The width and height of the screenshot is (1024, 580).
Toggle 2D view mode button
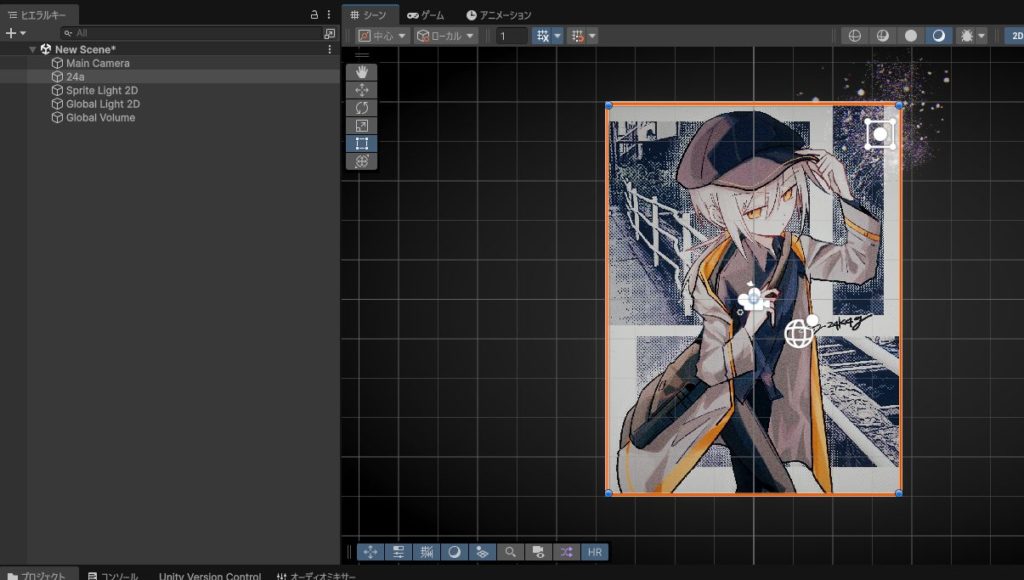click(x=1015, y=35)
